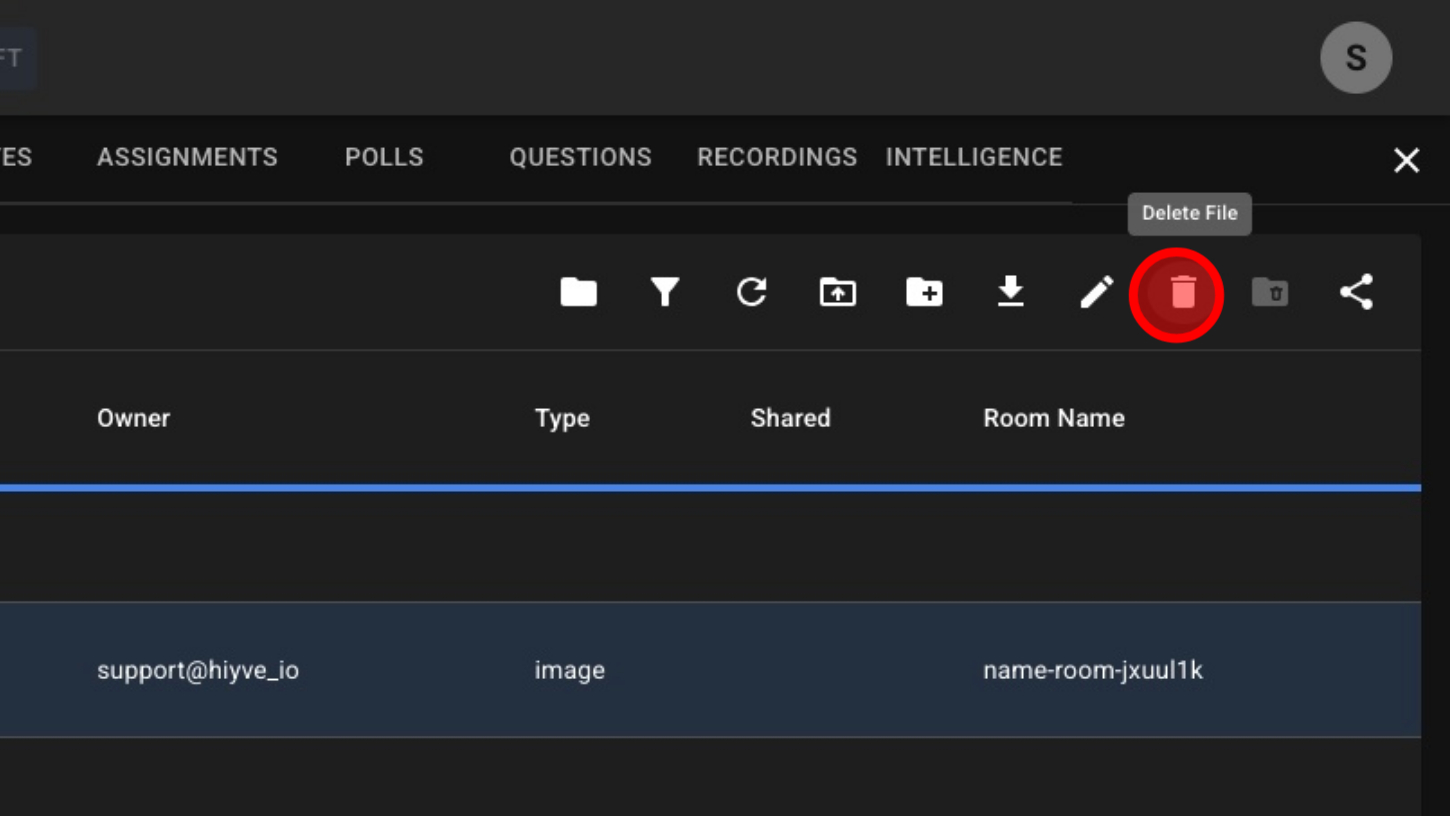
Task: Click the Room Name column header
Action: 1053,418
